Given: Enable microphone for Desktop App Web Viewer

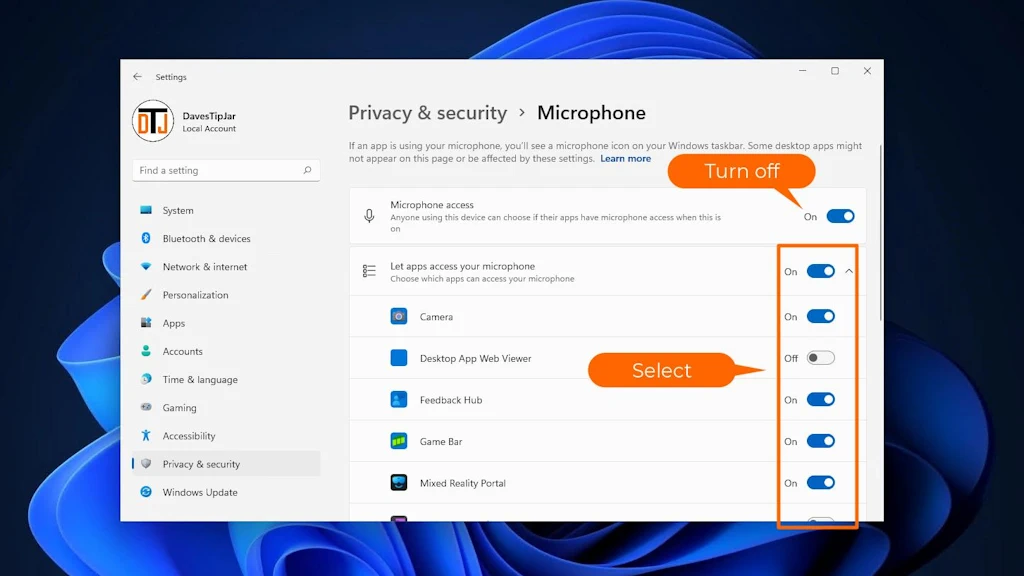Looking at the screenshot, I should (x=820, y=358).
